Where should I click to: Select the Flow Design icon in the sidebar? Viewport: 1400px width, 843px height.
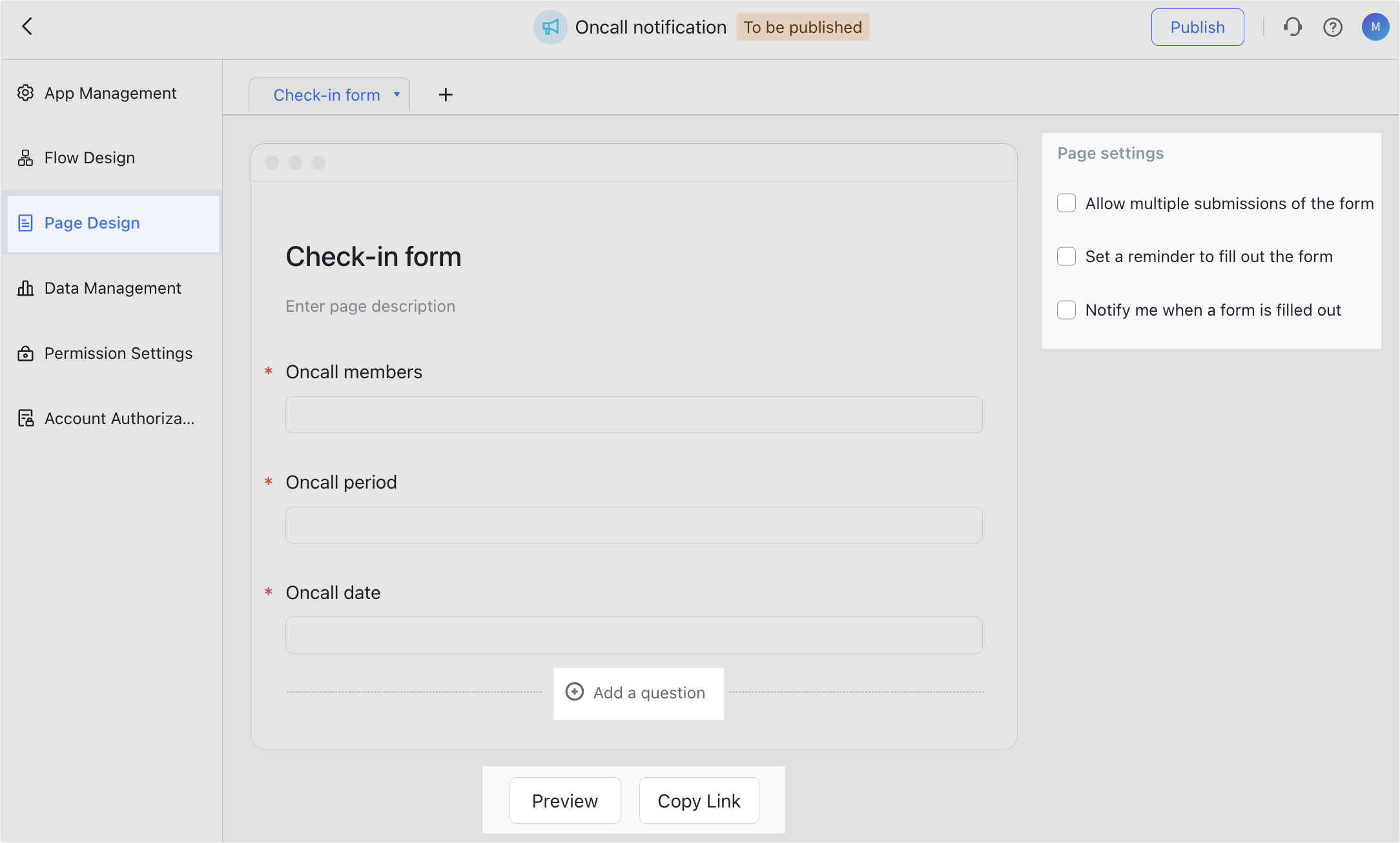coord(25,157)
